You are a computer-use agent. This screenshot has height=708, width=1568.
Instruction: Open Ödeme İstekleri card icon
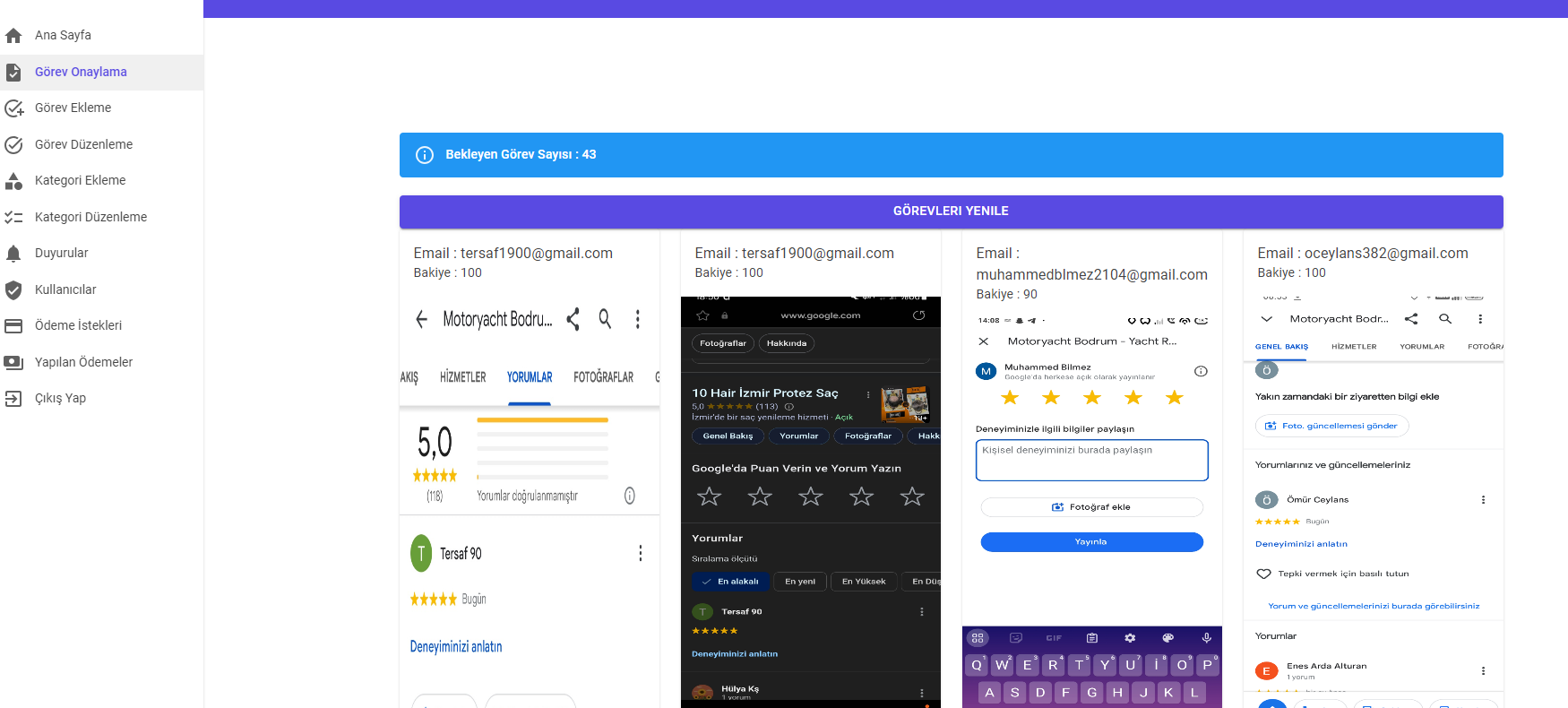[x=13, y=326]
